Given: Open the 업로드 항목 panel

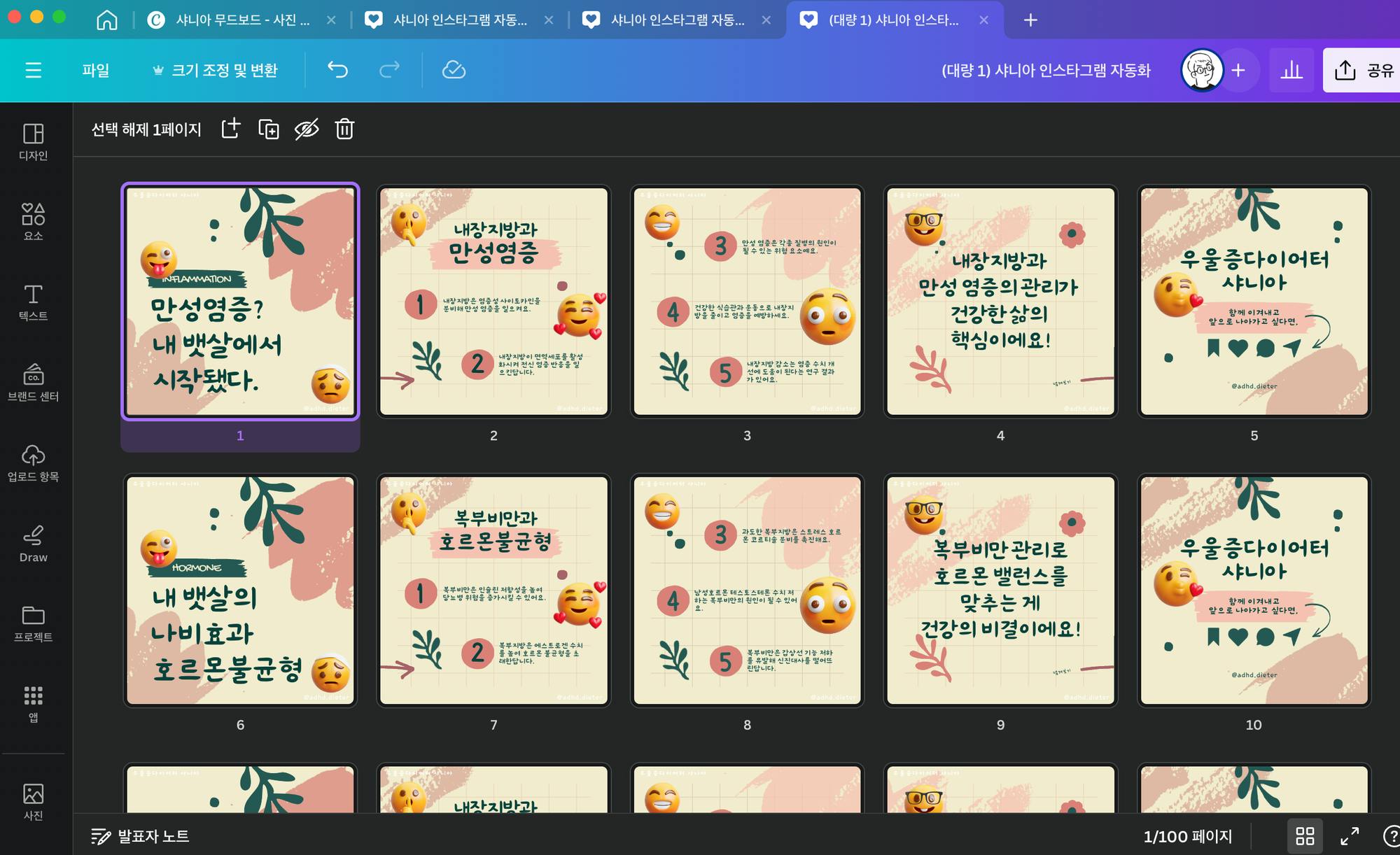Looking at the screenshot, I should (33, 463).
